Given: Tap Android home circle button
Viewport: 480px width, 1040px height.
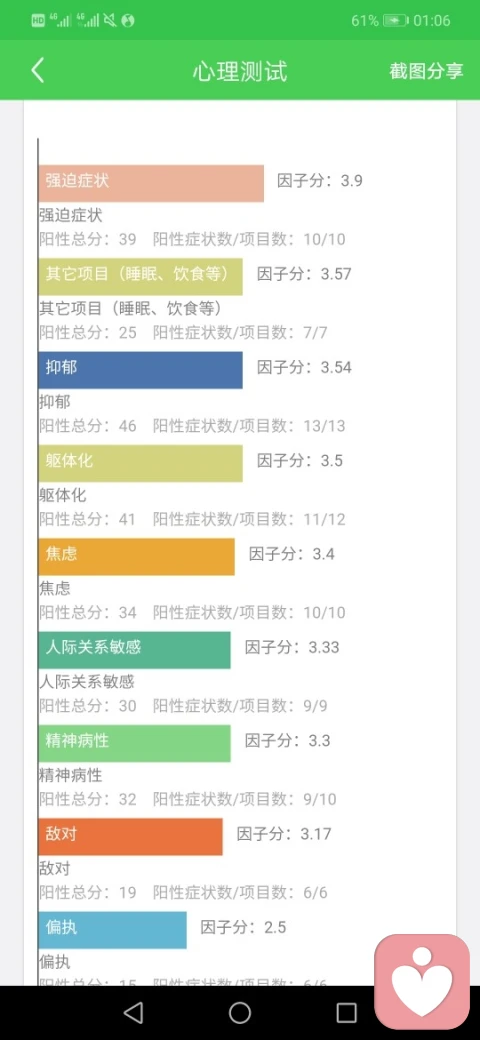Looking at the screenshot, I should point(240,1012).
